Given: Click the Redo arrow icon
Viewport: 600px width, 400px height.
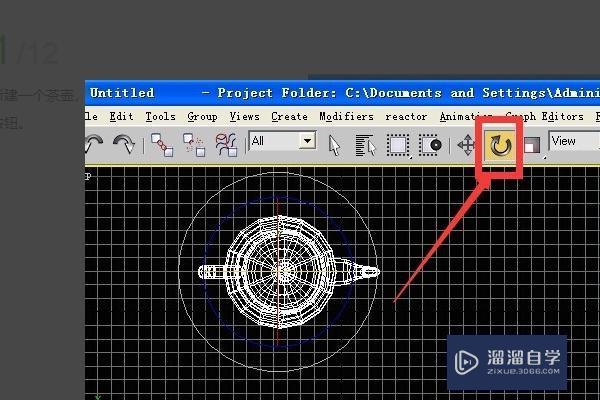Looking at the screenshot, I should point(124,144).
